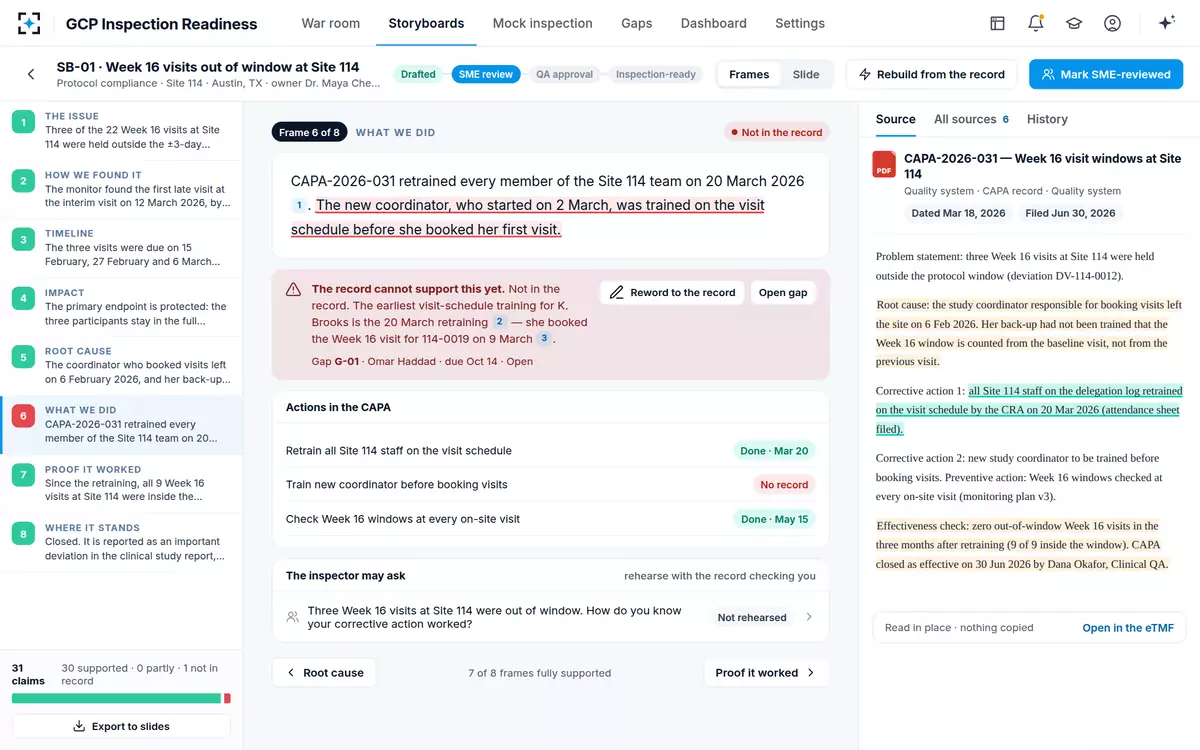Switch view to Slide
Screen dimensions: 1200x750
pyautogui.click(x=806, y=74)
